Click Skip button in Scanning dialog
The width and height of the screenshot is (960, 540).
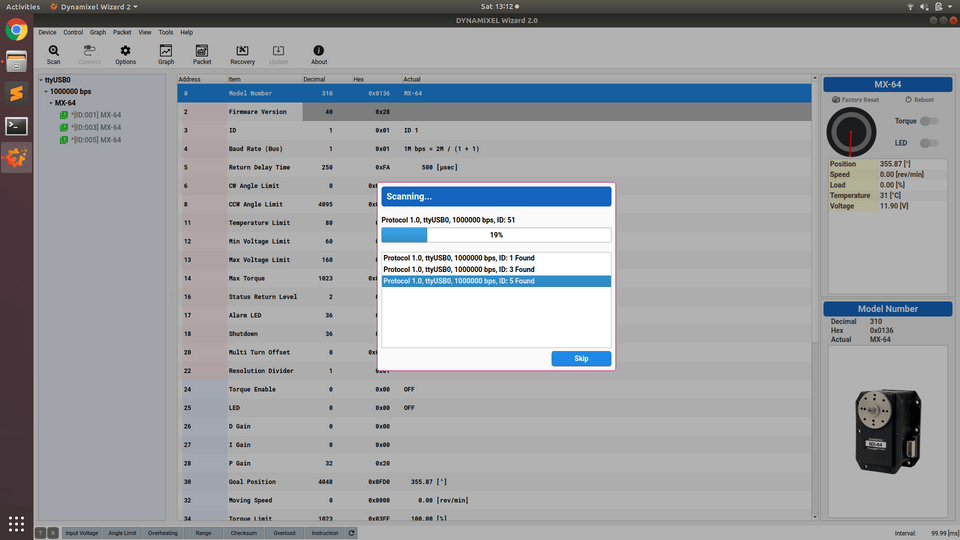coord(581,359)
